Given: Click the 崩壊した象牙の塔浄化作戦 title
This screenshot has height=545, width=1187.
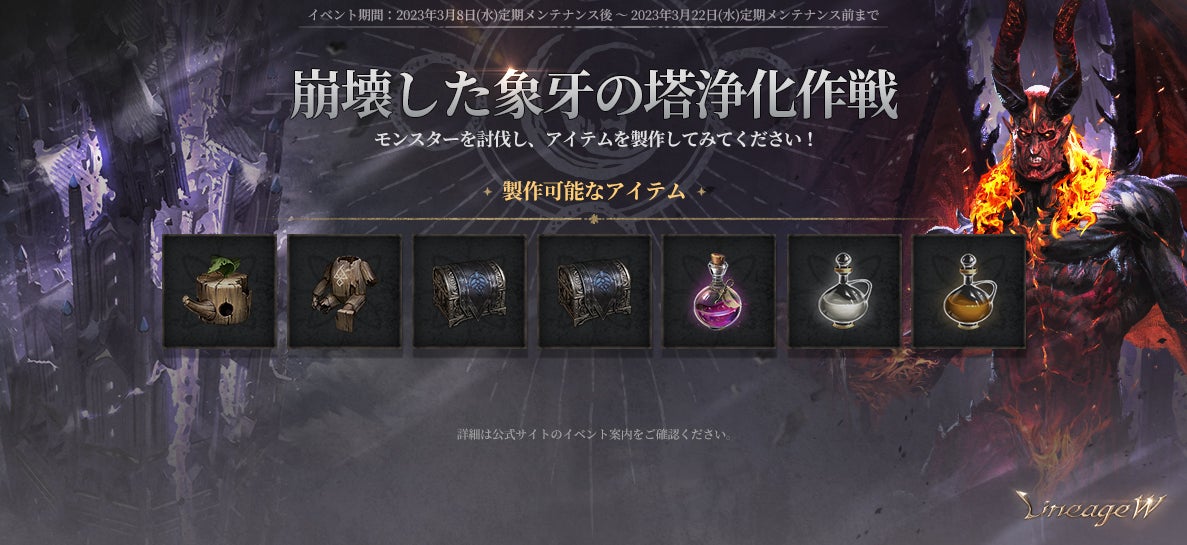Looking at the screenshot, I should point(594,97).
